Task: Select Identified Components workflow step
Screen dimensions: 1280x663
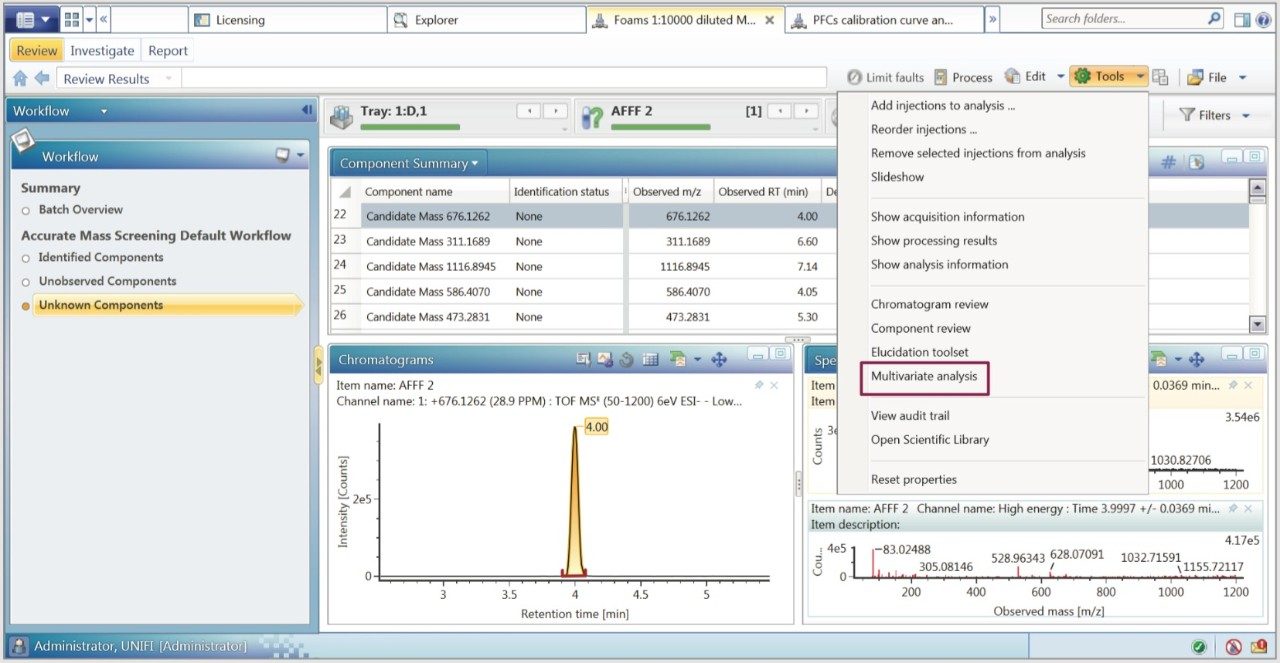Action: pos(100,258)
